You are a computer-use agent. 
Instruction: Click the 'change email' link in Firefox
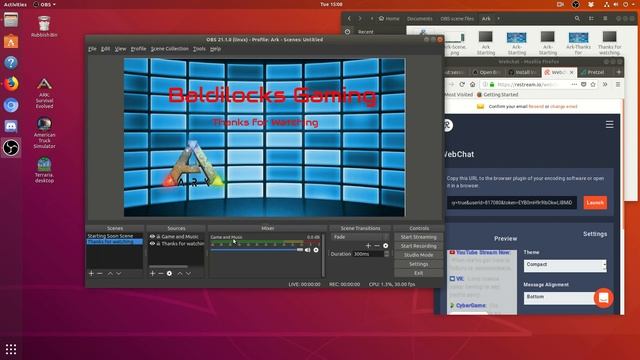[564, 107]
